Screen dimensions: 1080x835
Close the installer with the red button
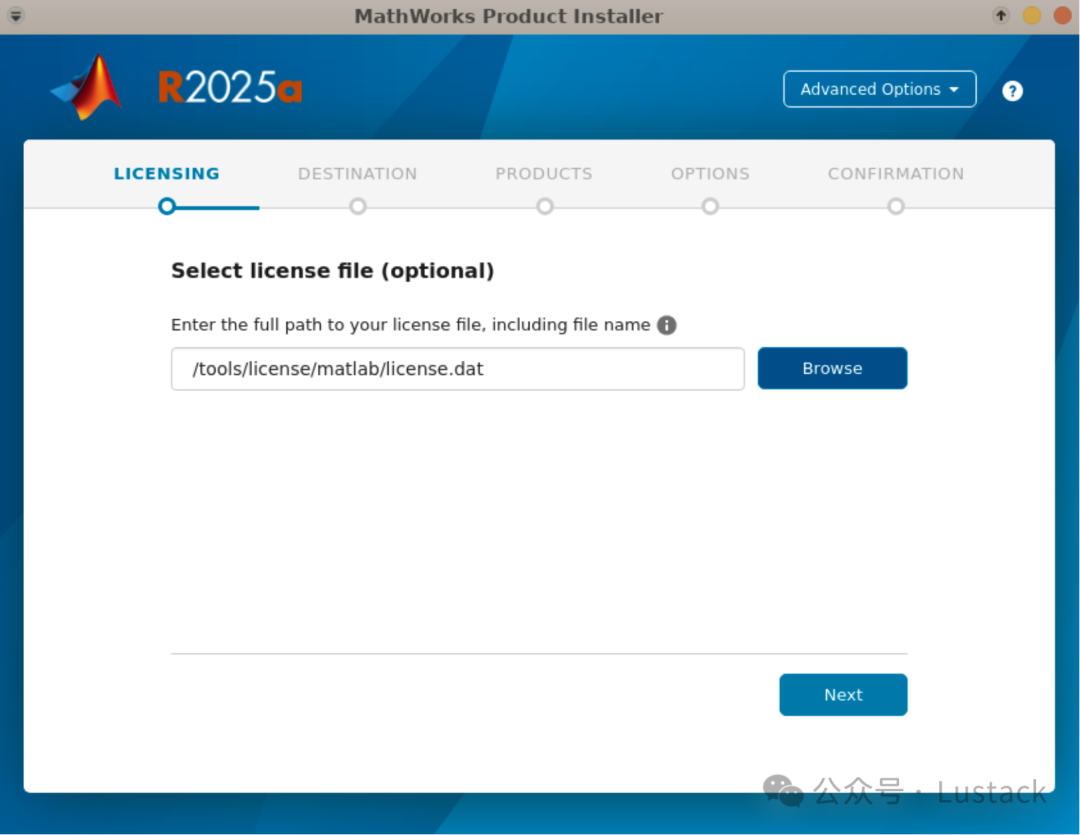1063,15
